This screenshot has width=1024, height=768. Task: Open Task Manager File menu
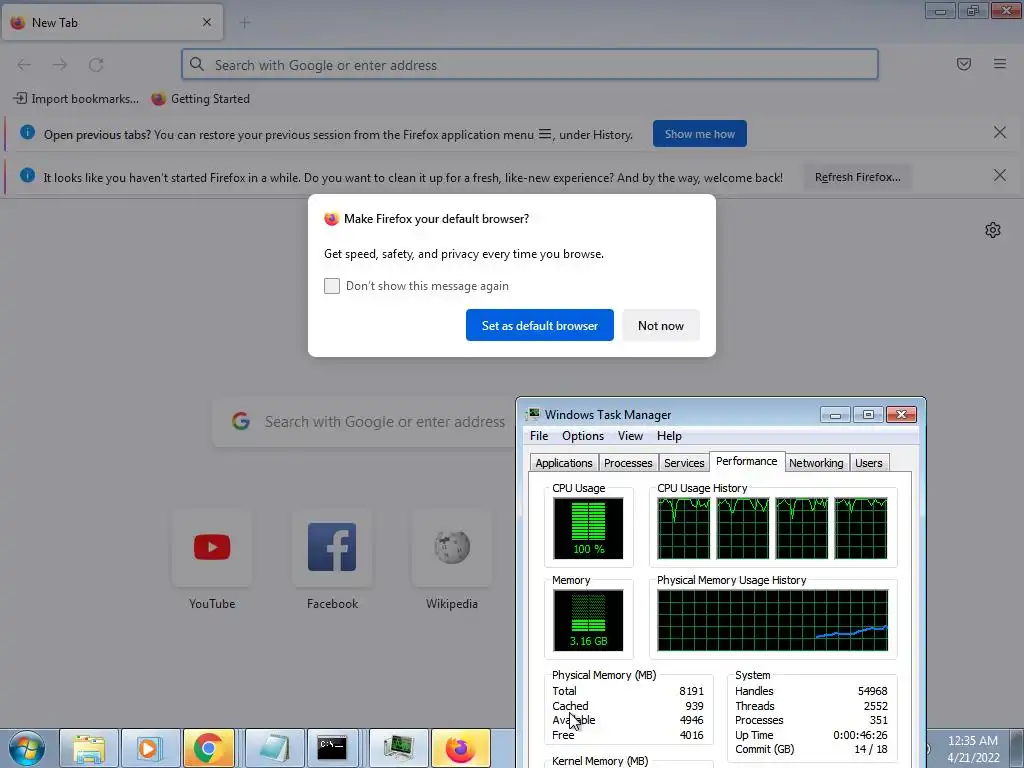pyautogui.click(x=539, y=436)
